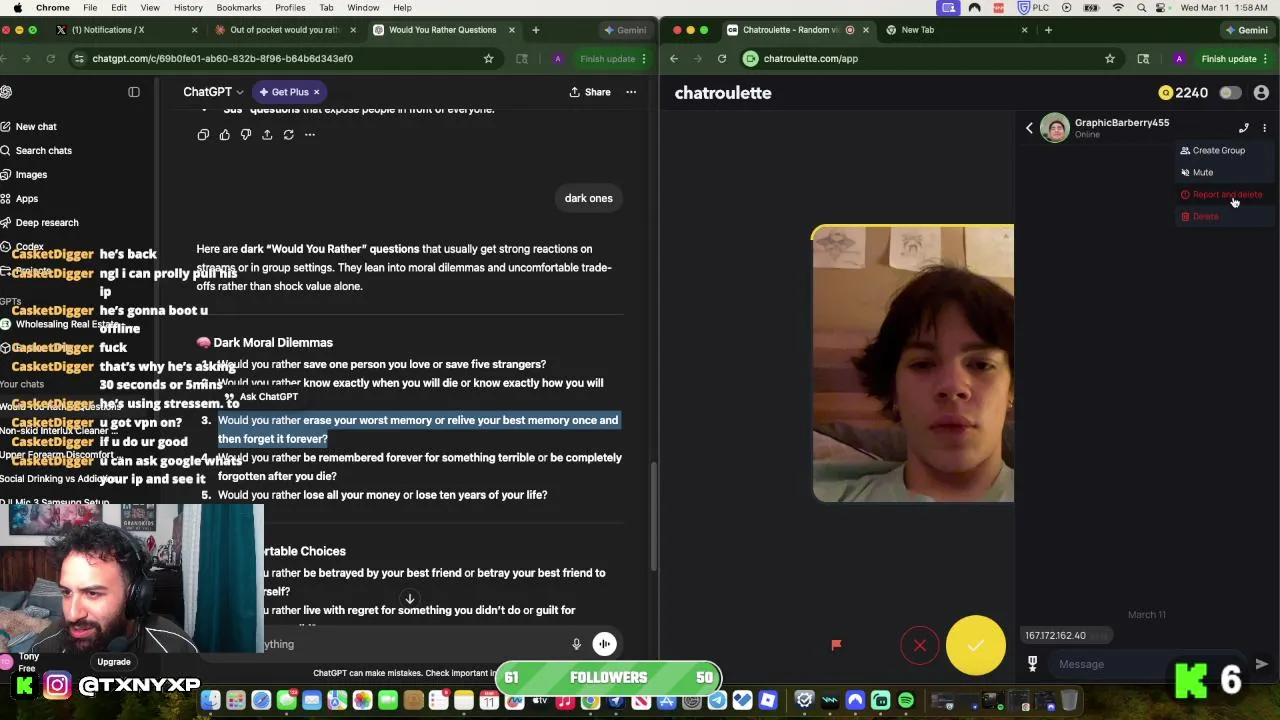
Task: Send message arrow in Chatroulette chat
Action: (1261, 664)
